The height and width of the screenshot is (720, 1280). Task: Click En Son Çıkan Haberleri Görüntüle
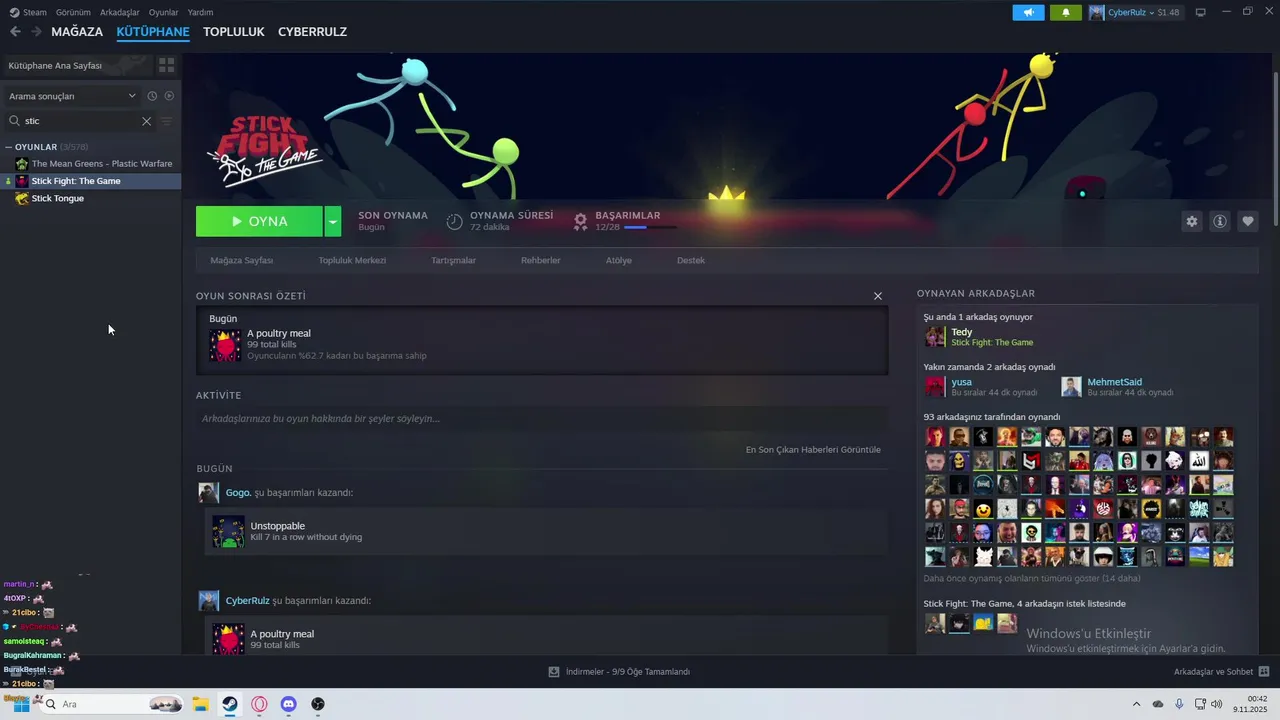tap(813, 450)
